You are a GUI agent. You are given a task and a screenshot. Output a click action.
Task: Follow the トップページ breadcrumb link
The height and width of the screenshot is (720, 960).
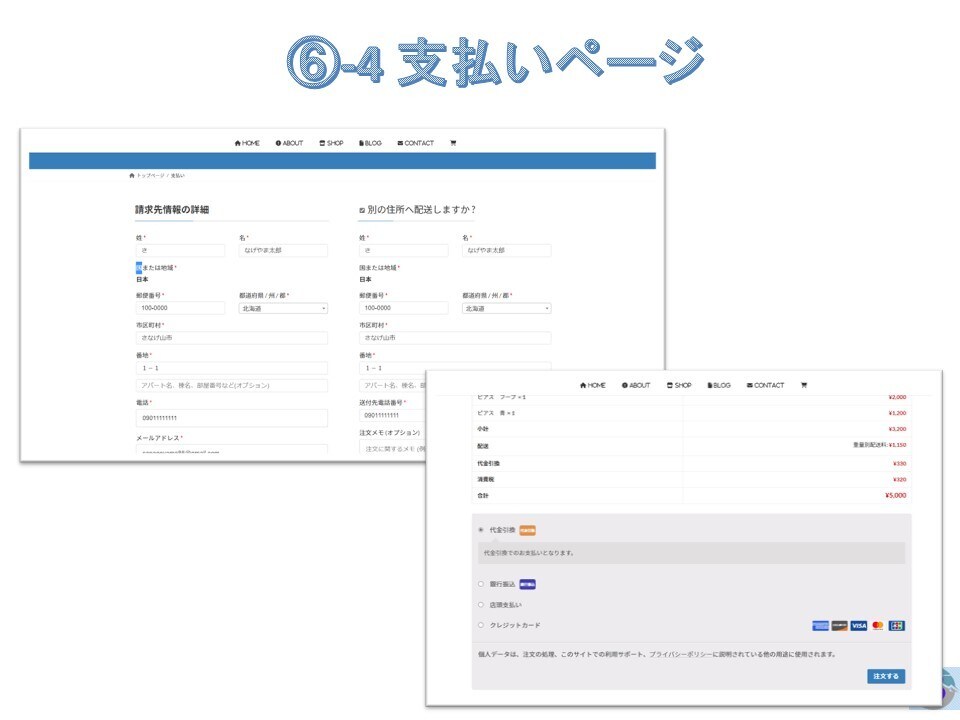click(x=151, y=176)
